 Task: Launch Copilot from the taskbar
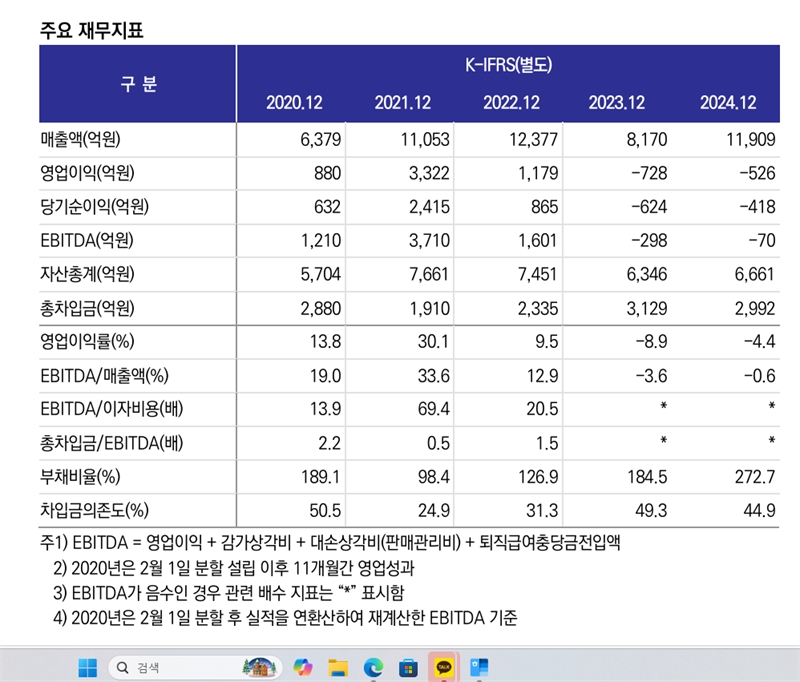[x=304, y=666]
